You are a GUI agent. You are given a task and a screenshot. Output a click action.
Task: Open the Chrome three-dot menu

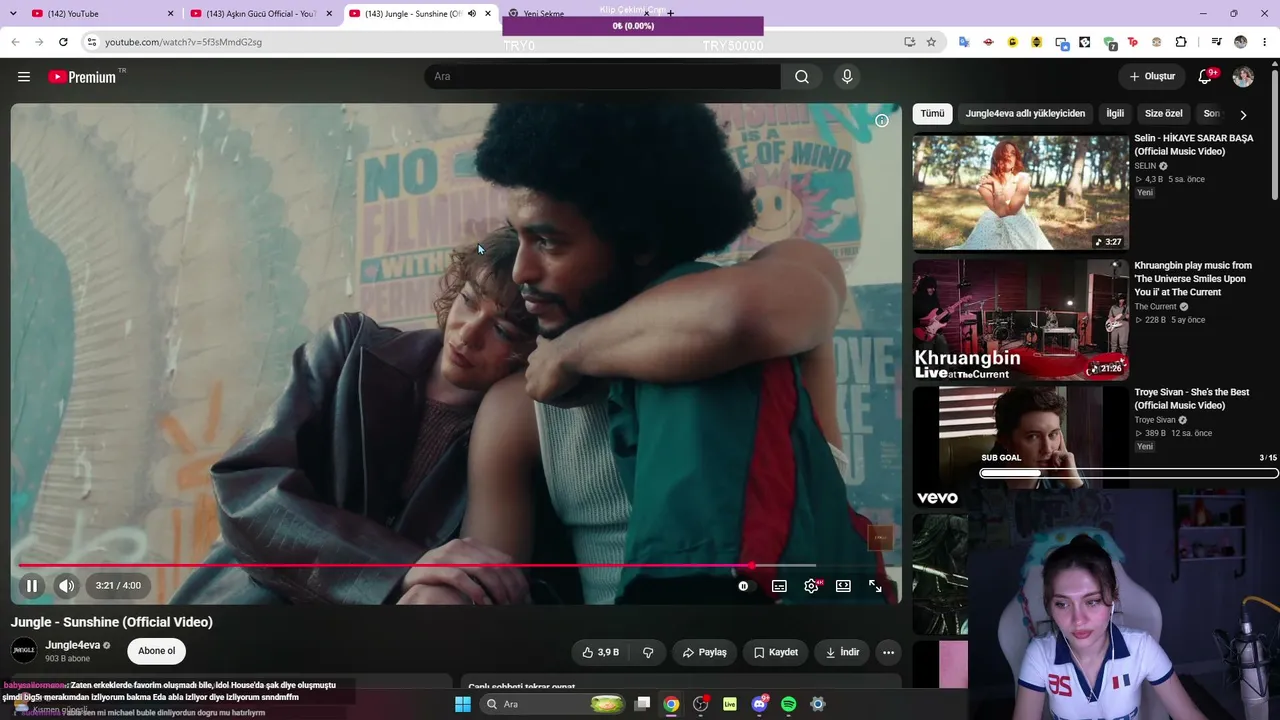(x=1265, y=42)
